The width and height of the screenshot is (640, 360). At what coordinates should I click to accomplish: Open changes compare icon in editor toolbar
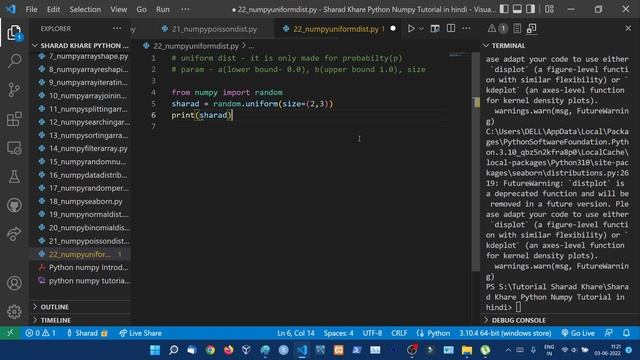tap(435, 29)
